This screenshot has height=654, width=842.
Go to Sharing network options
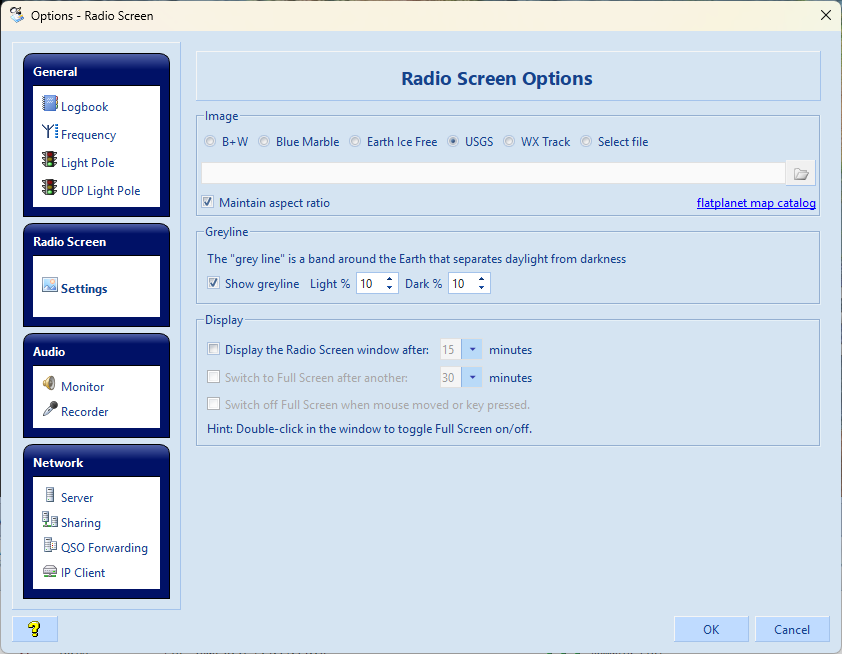[80, 523]
